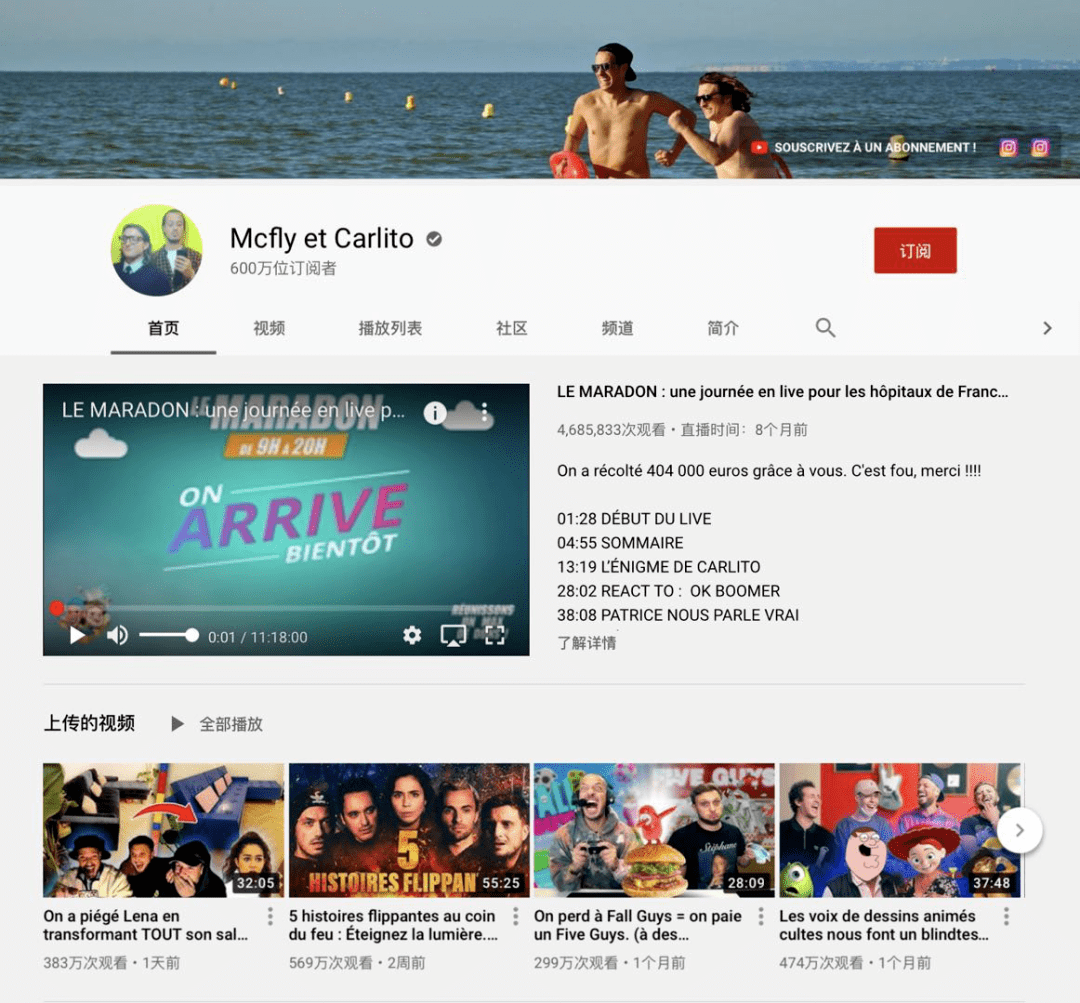Subscribe with the red 订阅 button
This screenshot has height=1003, width=1080.
coord(915,250)
